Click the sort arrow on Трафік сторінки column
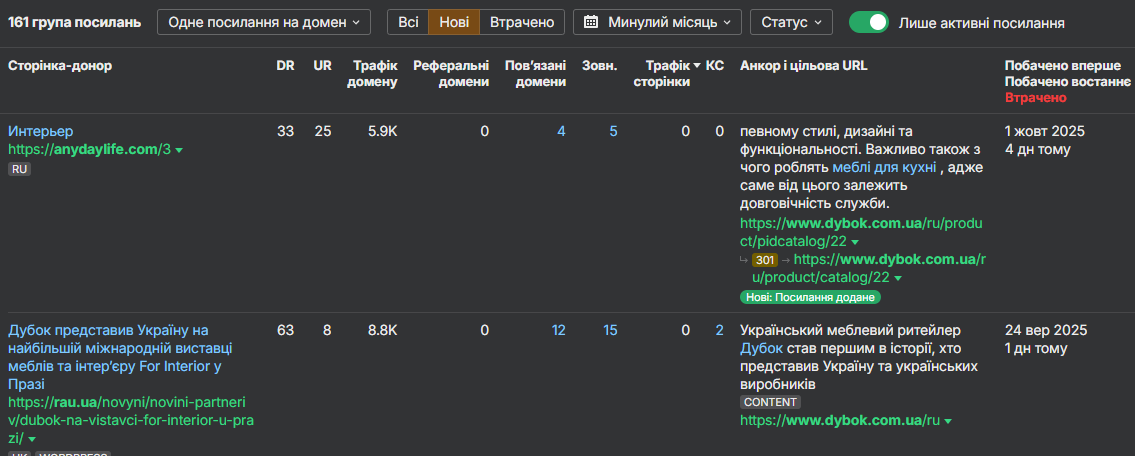The height and width of the screenshot is (456, 1135). click(697, 66)
